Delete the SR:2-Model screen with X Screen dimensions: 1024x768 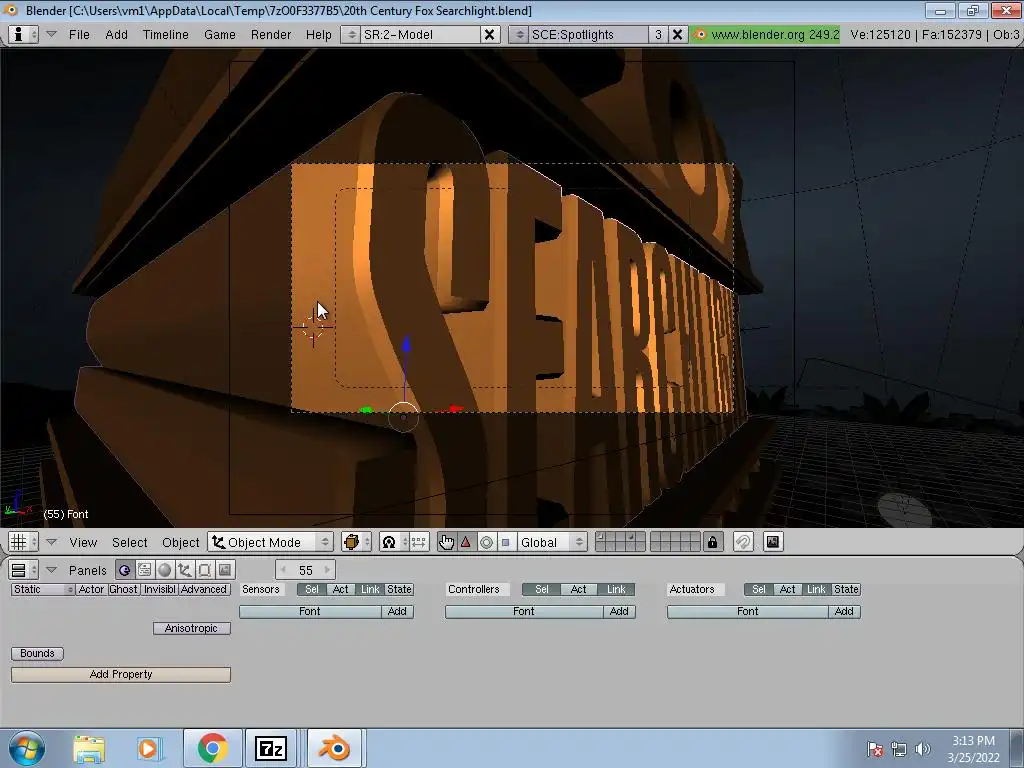coord(488,35)
